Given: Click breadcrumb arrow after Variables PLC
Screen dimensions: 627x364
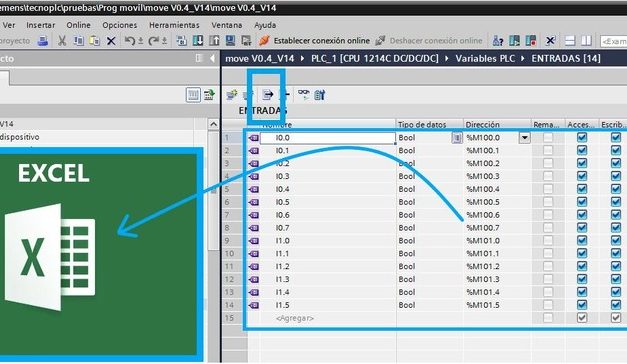Looking at the screenshot, I should pos(523,58).
